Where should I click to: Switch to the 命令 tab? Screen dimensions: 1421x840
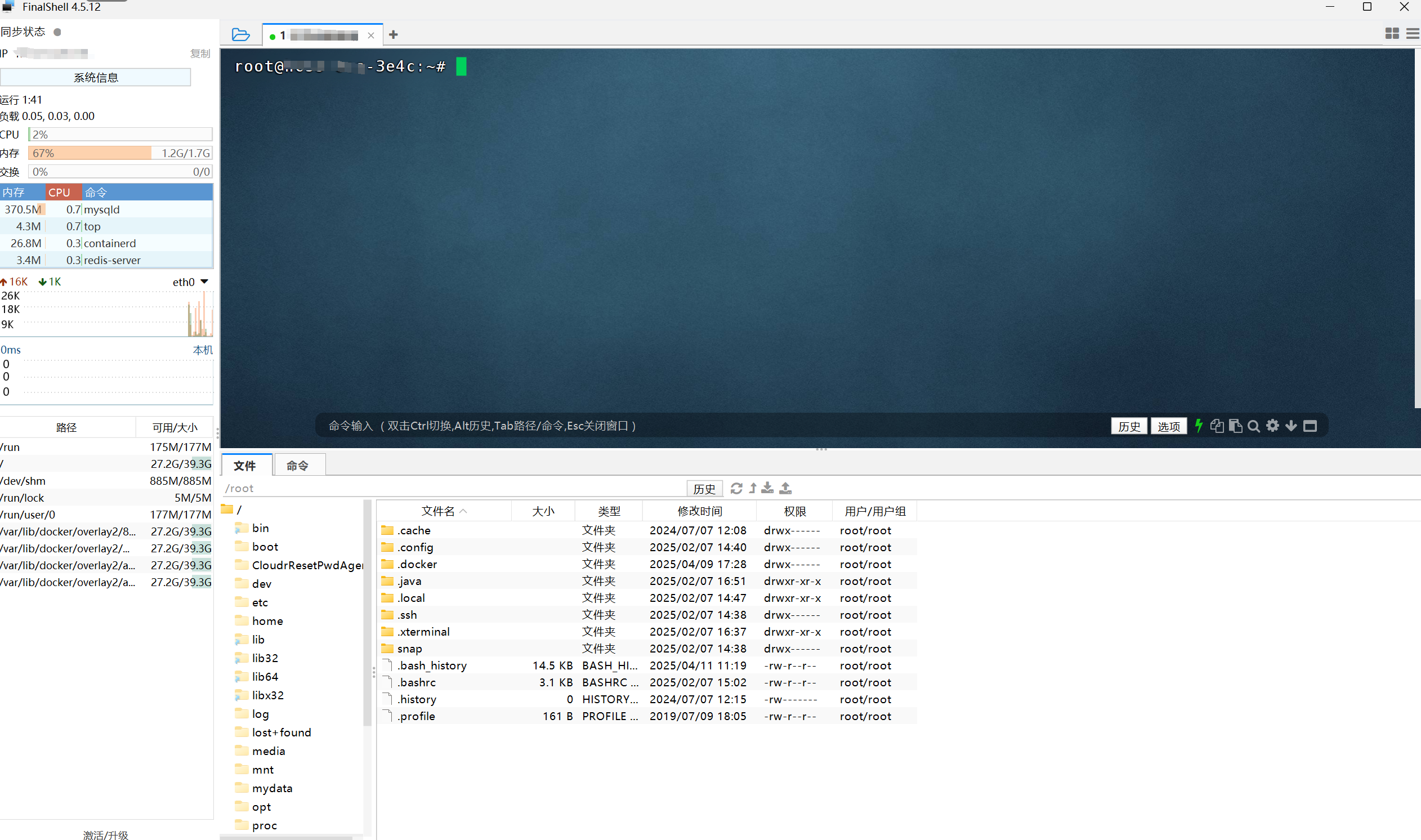tap(298, 465)
